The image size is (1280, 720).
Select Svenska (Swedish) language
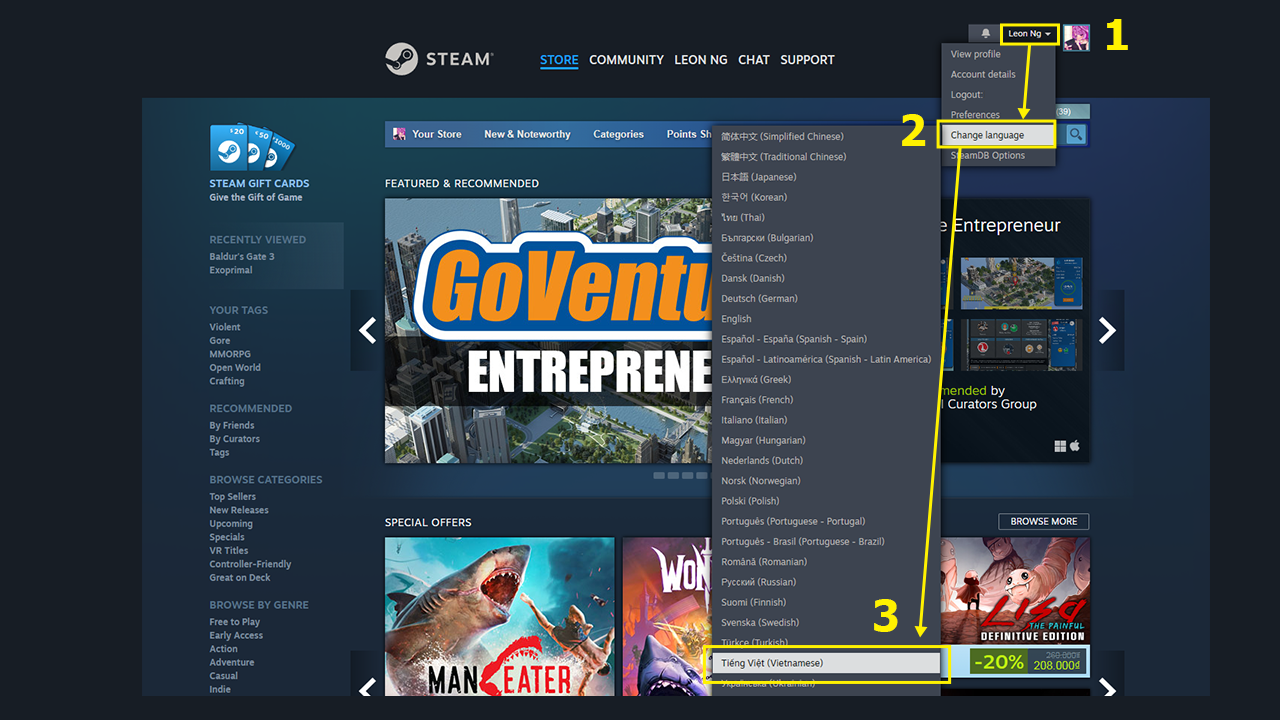coord(826,622)
